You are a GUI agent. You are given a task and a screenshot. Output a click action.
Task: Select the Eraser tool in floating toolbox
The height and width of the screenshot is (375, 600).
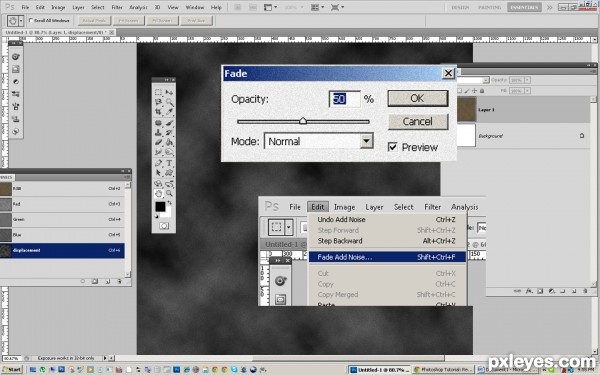pyautogui.click(x=158, y=142)
